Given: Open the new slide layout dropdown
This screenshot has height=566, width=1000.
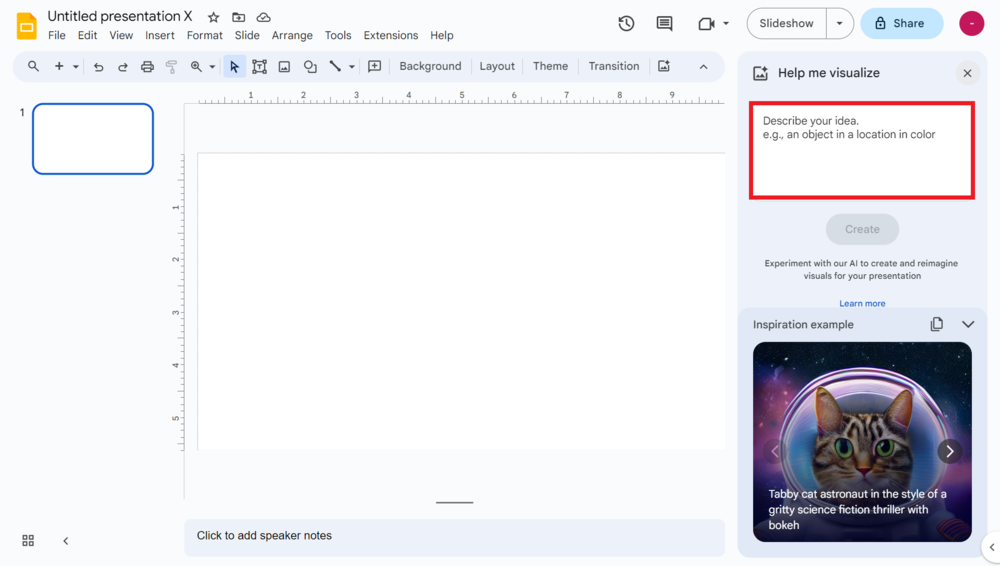Looking at the screenshot, I should [x=75, y=67].
